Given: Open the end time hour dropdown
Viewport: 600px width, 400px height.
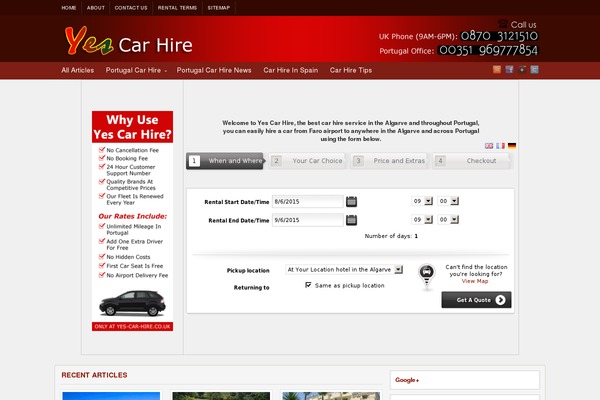Looking at the screenshot, I should tap(422, 219).
